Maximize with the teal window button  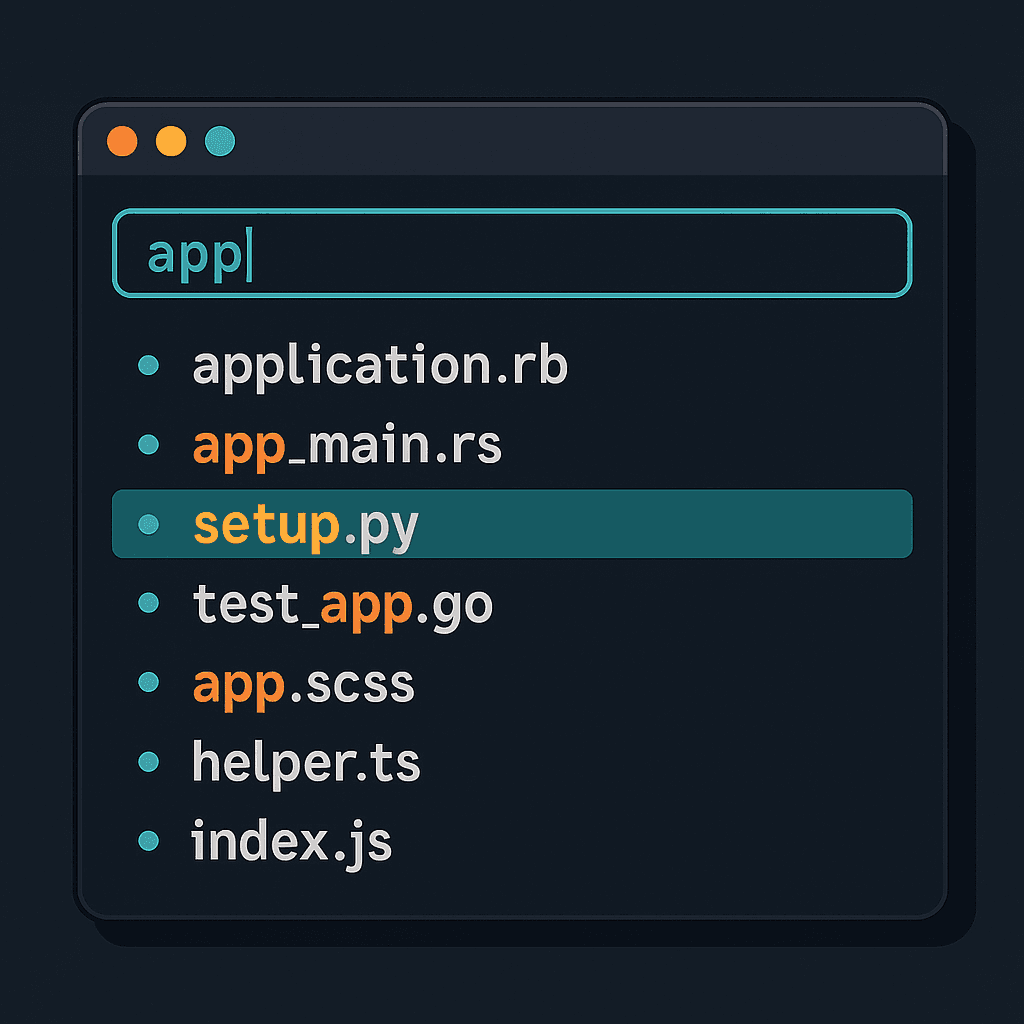tap(220, 141)
